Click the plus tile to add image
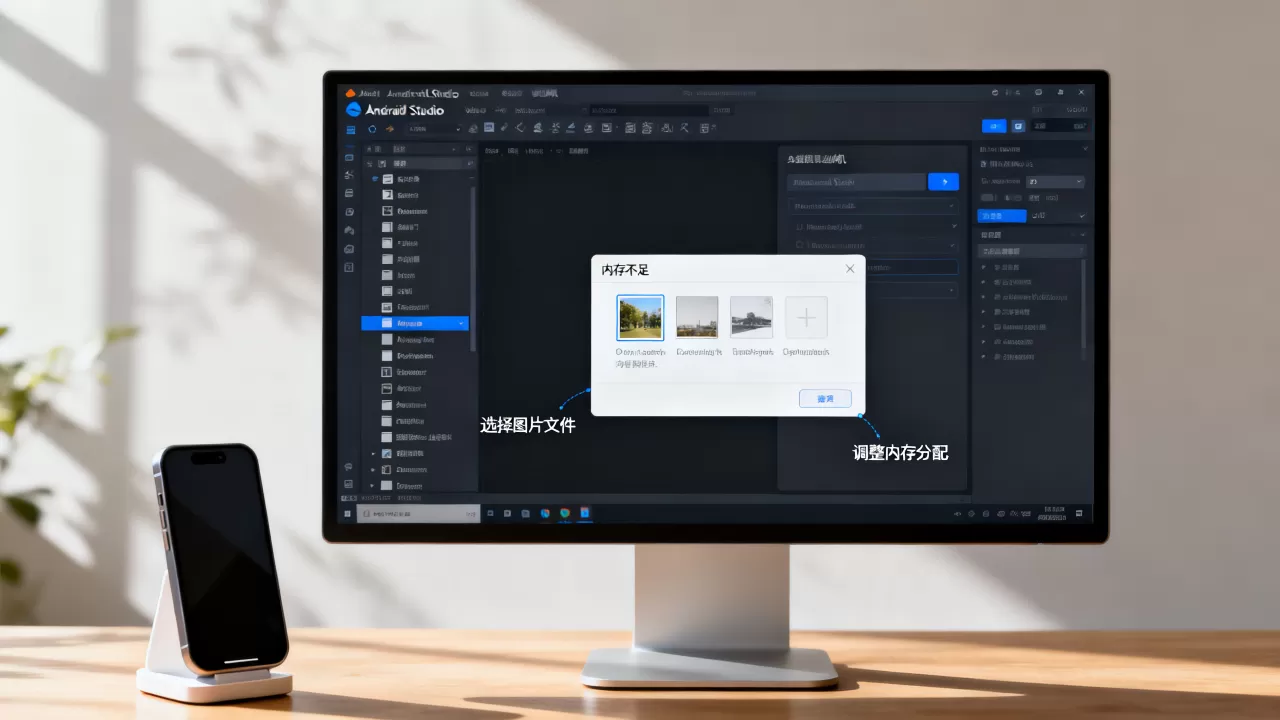 point(806,318)
